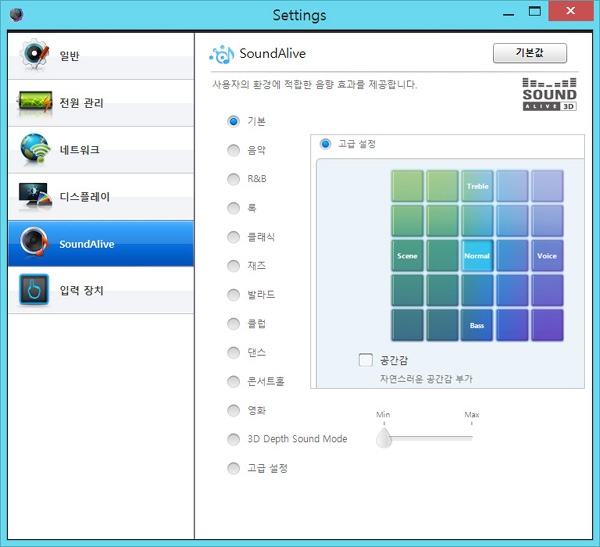
Task: Select the 기본 radio button
Action: 233,121
